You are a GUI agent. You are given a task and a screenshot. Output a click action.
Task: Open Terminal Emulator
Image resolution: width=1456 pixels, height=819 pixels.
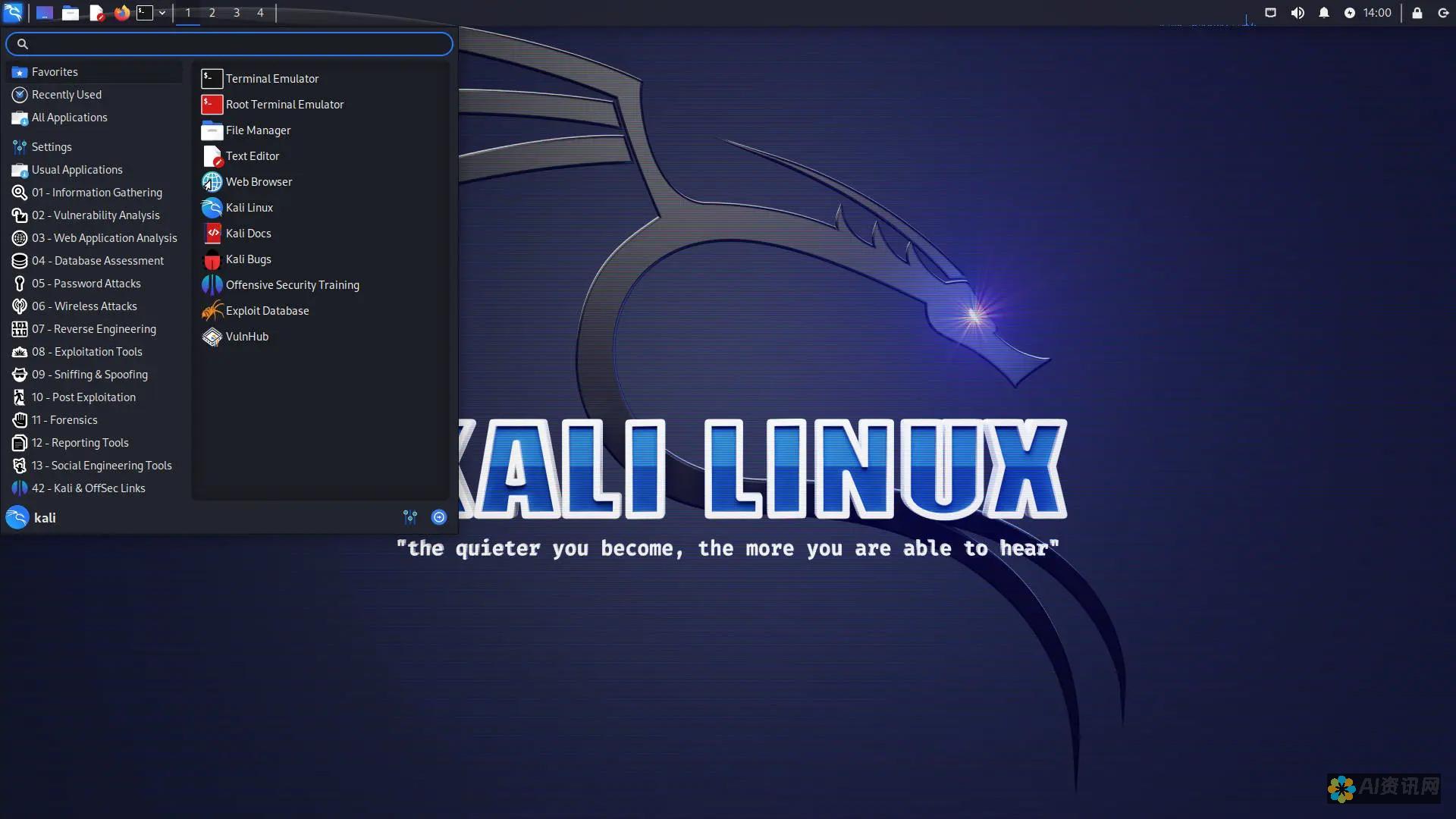pyautogui.click(x=272, y=78)
